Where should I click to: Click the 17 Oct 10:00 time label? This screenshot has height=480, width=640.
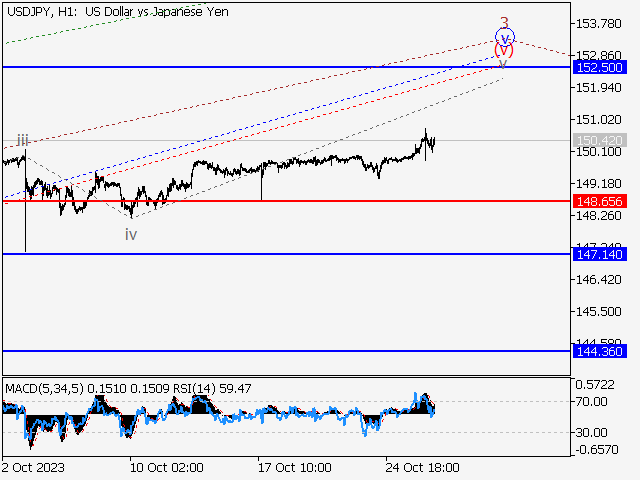tap(295, 467)
